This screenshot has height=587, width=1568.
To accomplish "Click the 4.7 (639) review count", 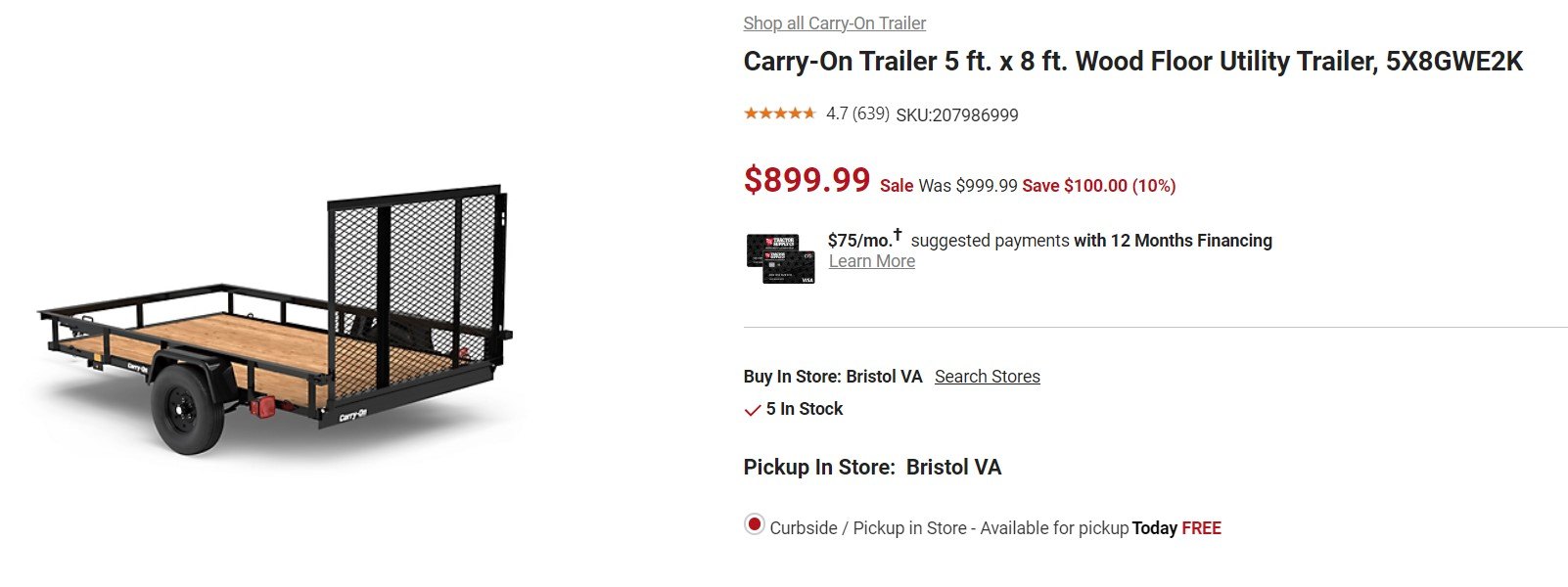I will click(x=857, y=113).
